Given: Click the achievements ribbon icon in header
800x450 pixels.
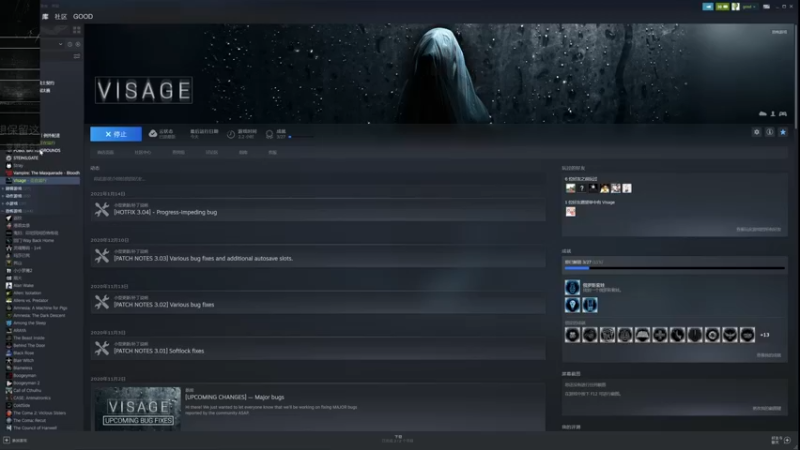Looking at the screenshot, I should 269,134.
